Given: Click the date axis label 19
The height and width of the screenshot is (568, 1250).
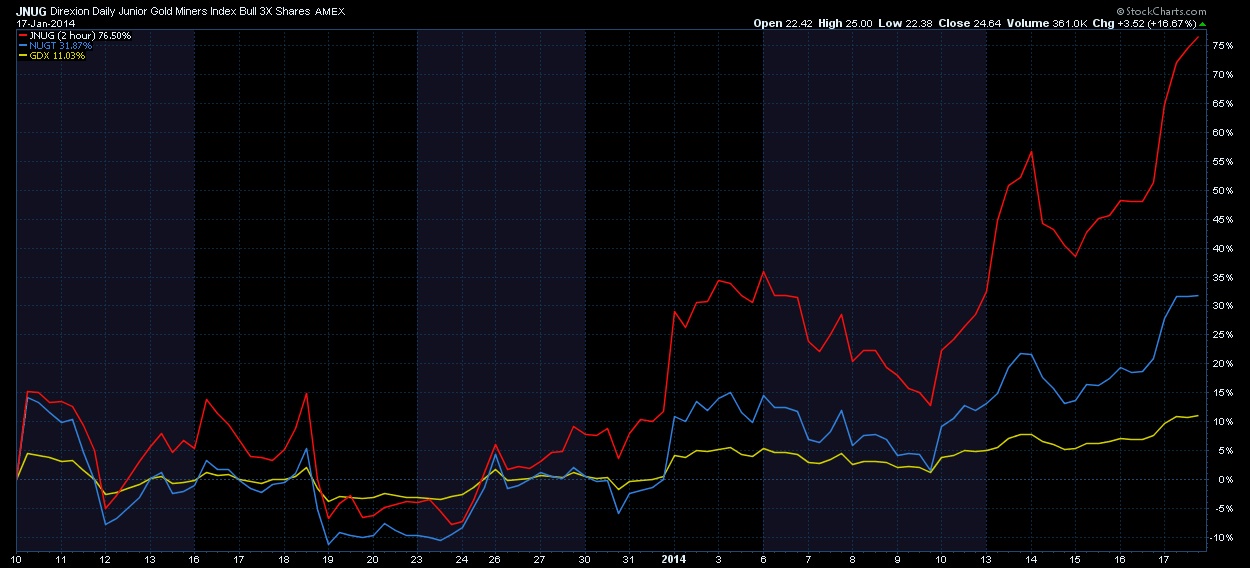Looking at the screenshot, I should [x=328, y=561].
